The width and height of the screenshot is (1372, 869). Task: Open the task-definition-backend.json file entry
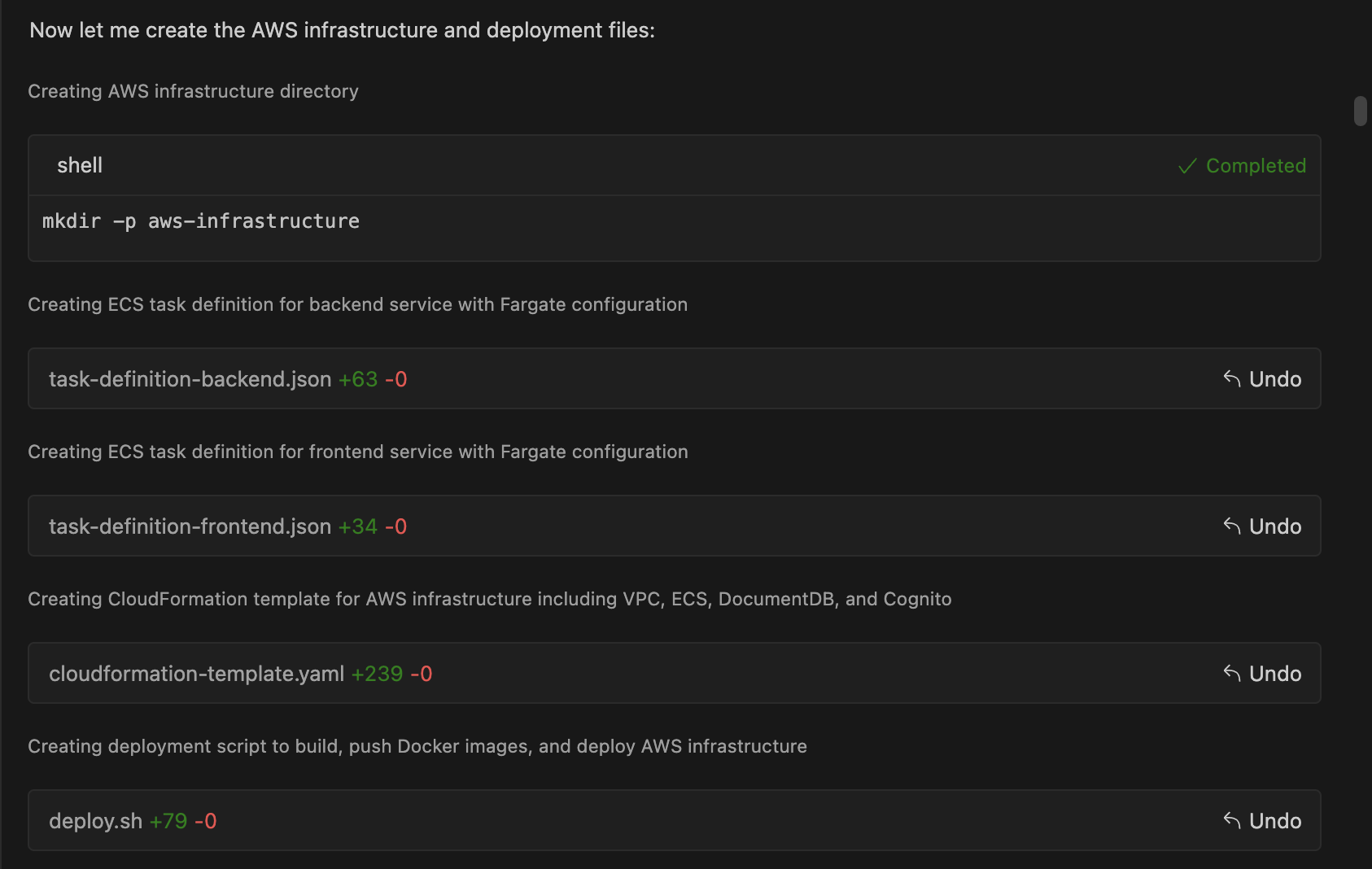point(190,379)
